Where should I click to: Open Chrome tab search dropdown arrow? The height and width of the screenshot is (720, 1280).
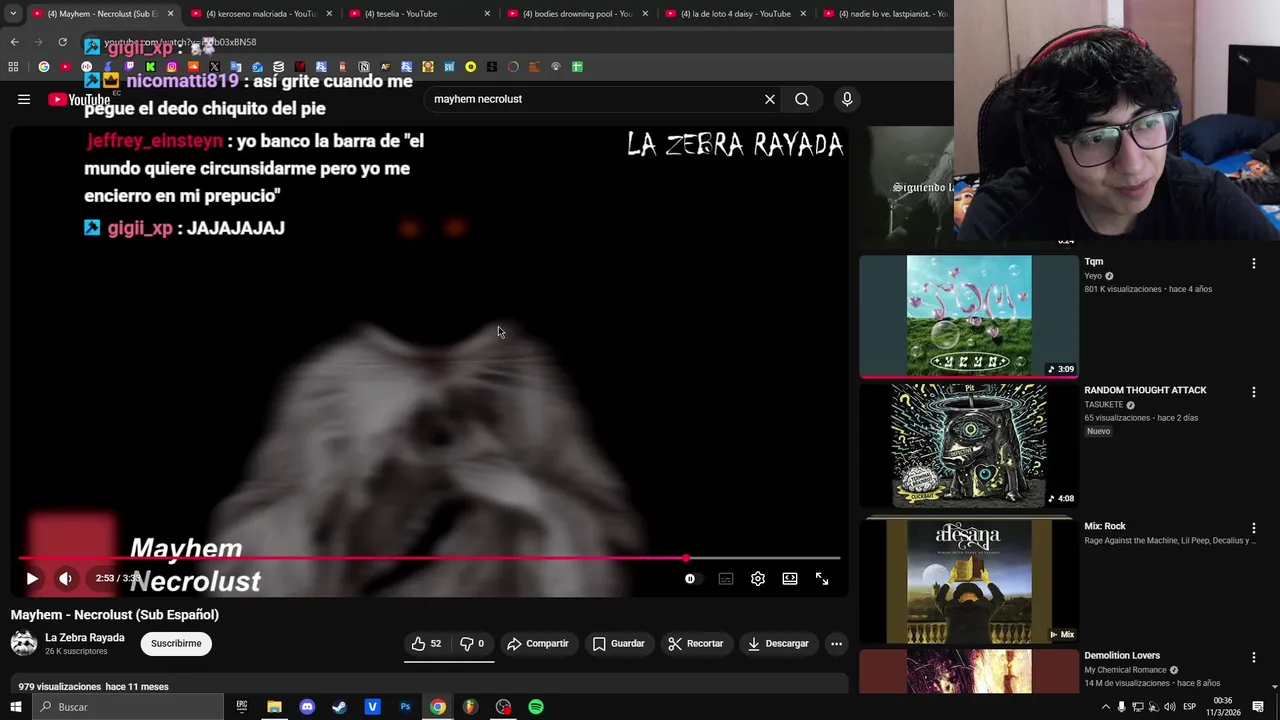coord(13,13)
